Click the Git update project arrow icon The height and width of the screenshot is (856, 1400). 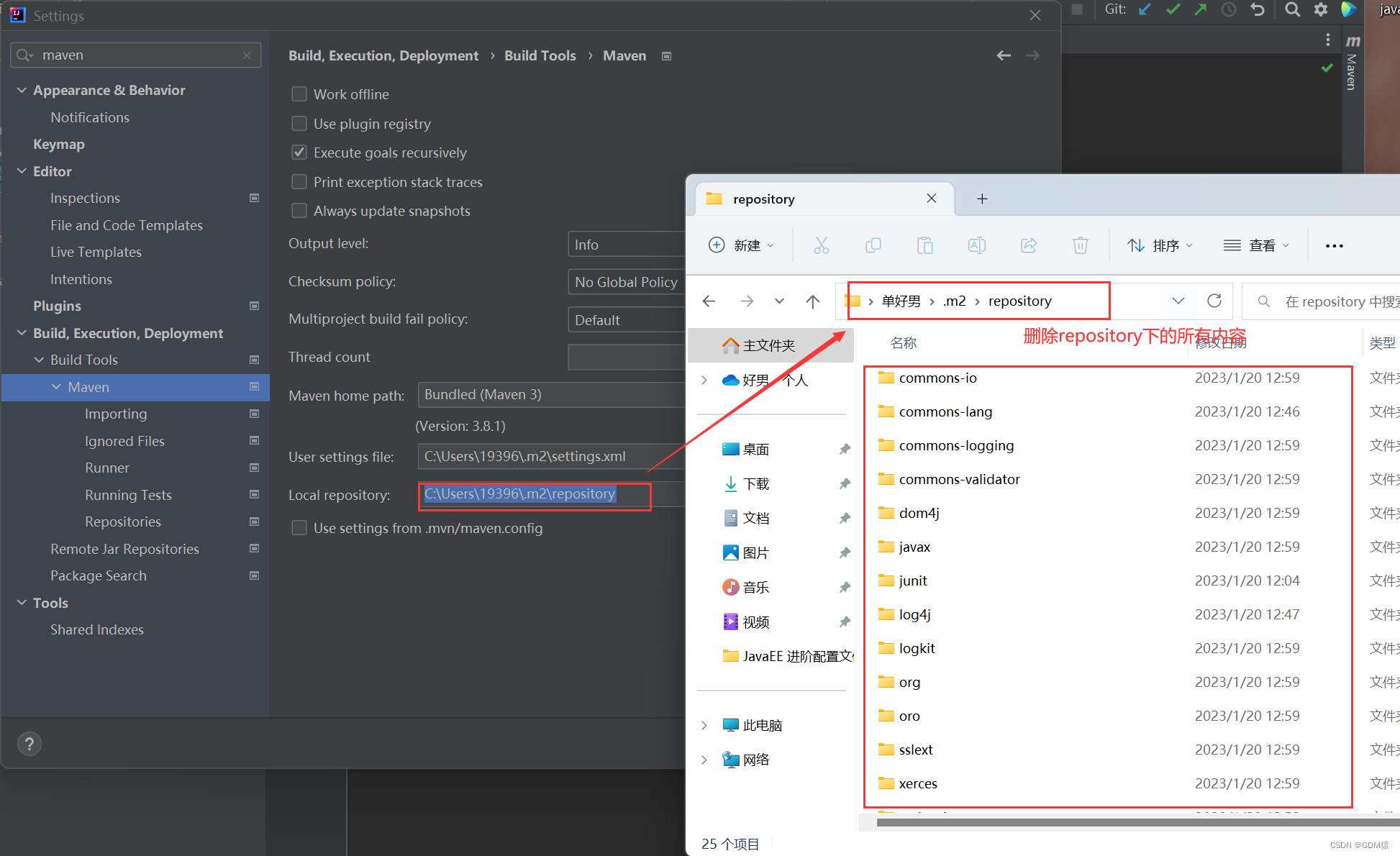pyautogui.click(x=1145, y=9)
